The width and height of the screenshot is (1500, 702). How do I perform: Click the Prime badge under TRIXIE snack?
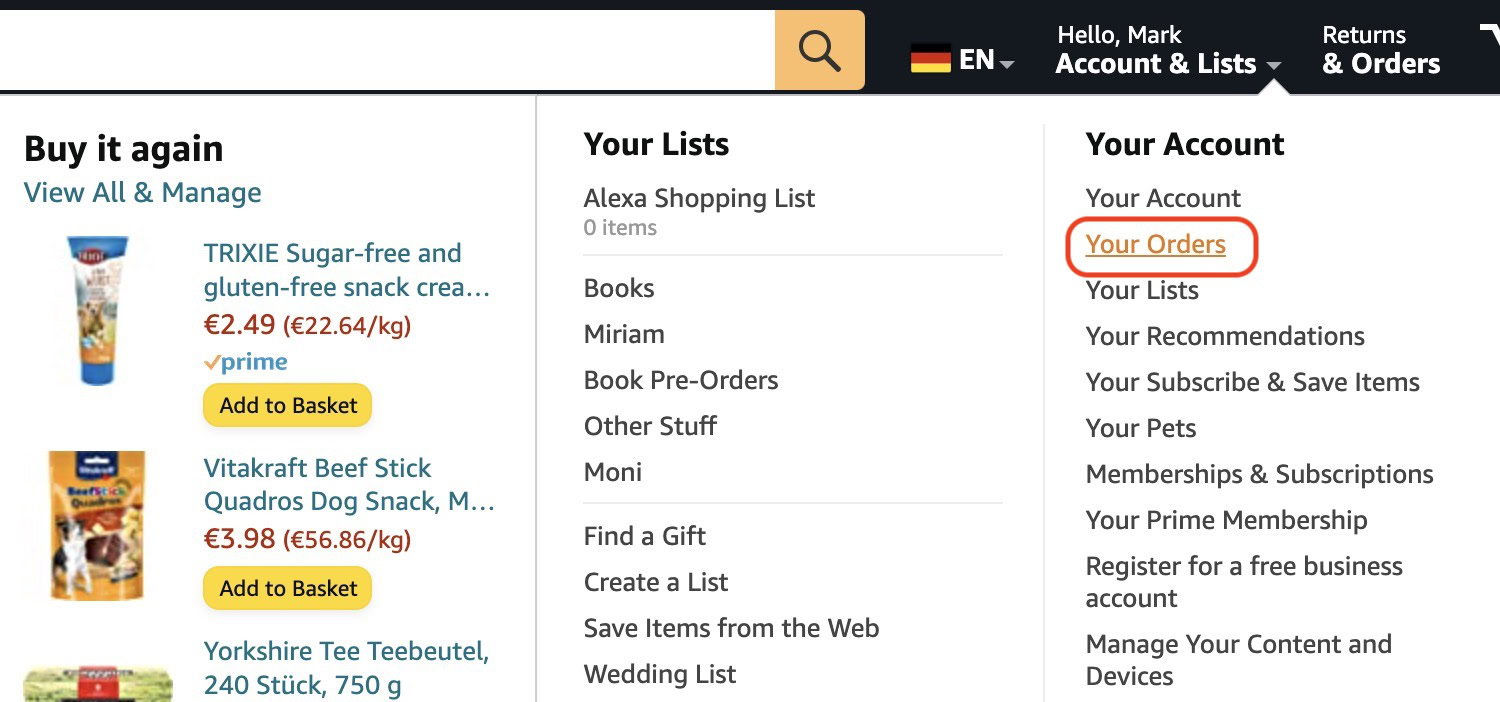(245, 362)
